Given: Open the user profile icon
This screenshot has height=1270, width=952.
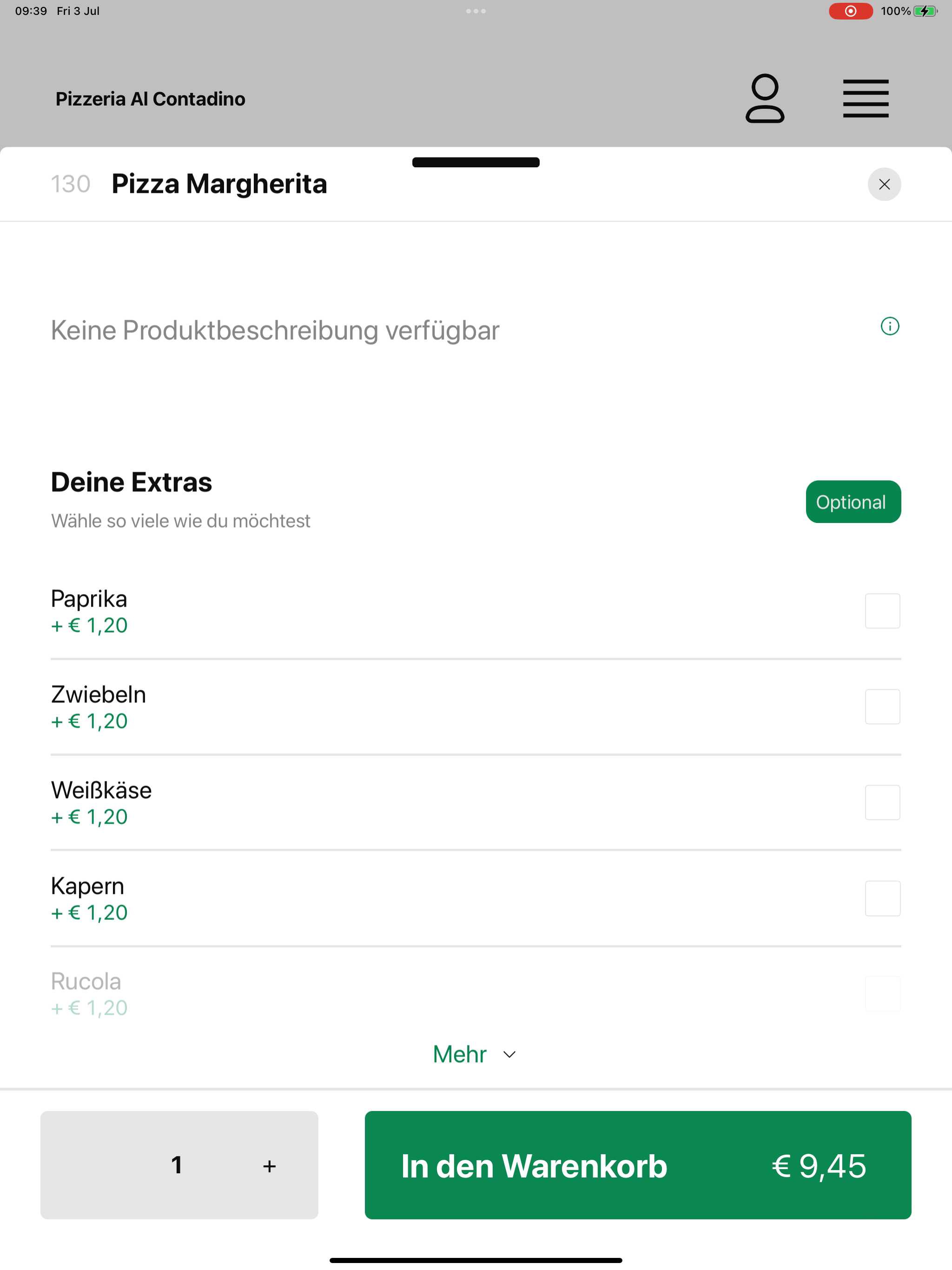Looking at the screenshot, I should pyautogui.click(x=765, y=98).
